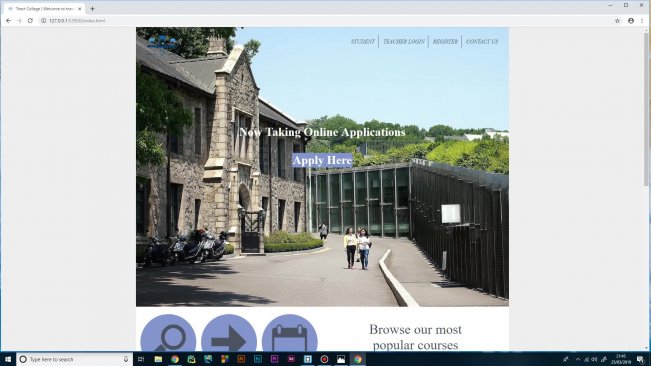Click the taskbar search box
This screenshot has width=651, height=366.
click(x=74, y=359)
